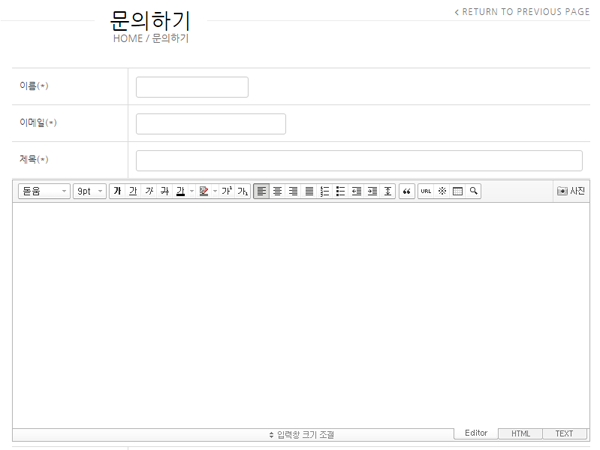Screen dimensions: 600x450
Task: Apply subscript formatting
Action: (242, 191)
